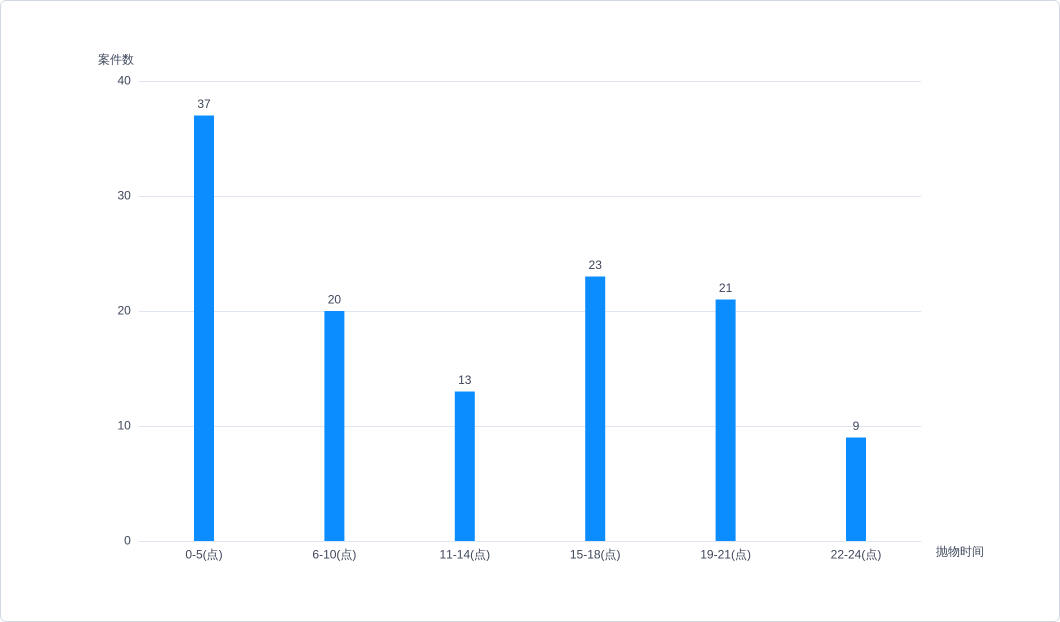Click the x-axis label 0-5(点)
This screenshot has height=622, width=1060.
pyautogui.click(x=203, y=554)
